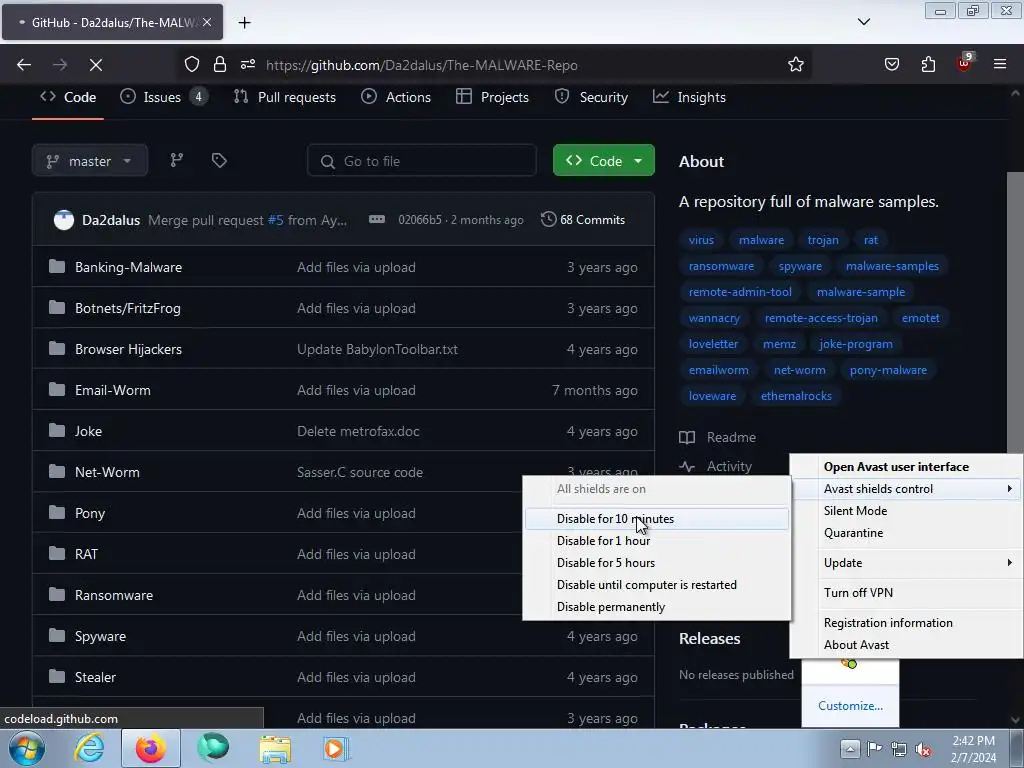Open a new tab with the plus button
1024x768 pixels.
(x=244, y=22)
